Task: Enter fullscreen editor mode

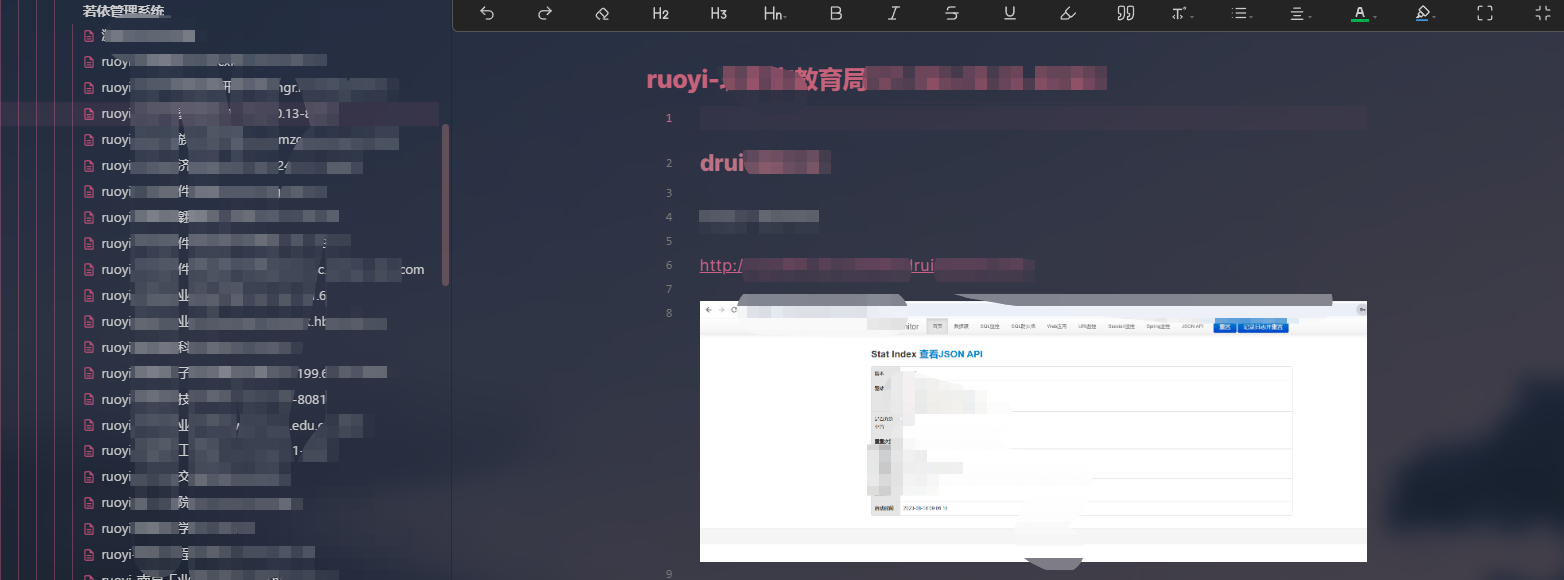Action: pyautogui.click(x=1485, y=13)
